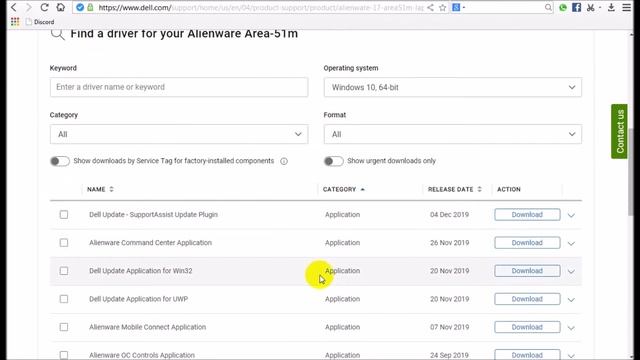
Task: Expand details for Dell Update Win32 row
Action: tap(571, 271)
